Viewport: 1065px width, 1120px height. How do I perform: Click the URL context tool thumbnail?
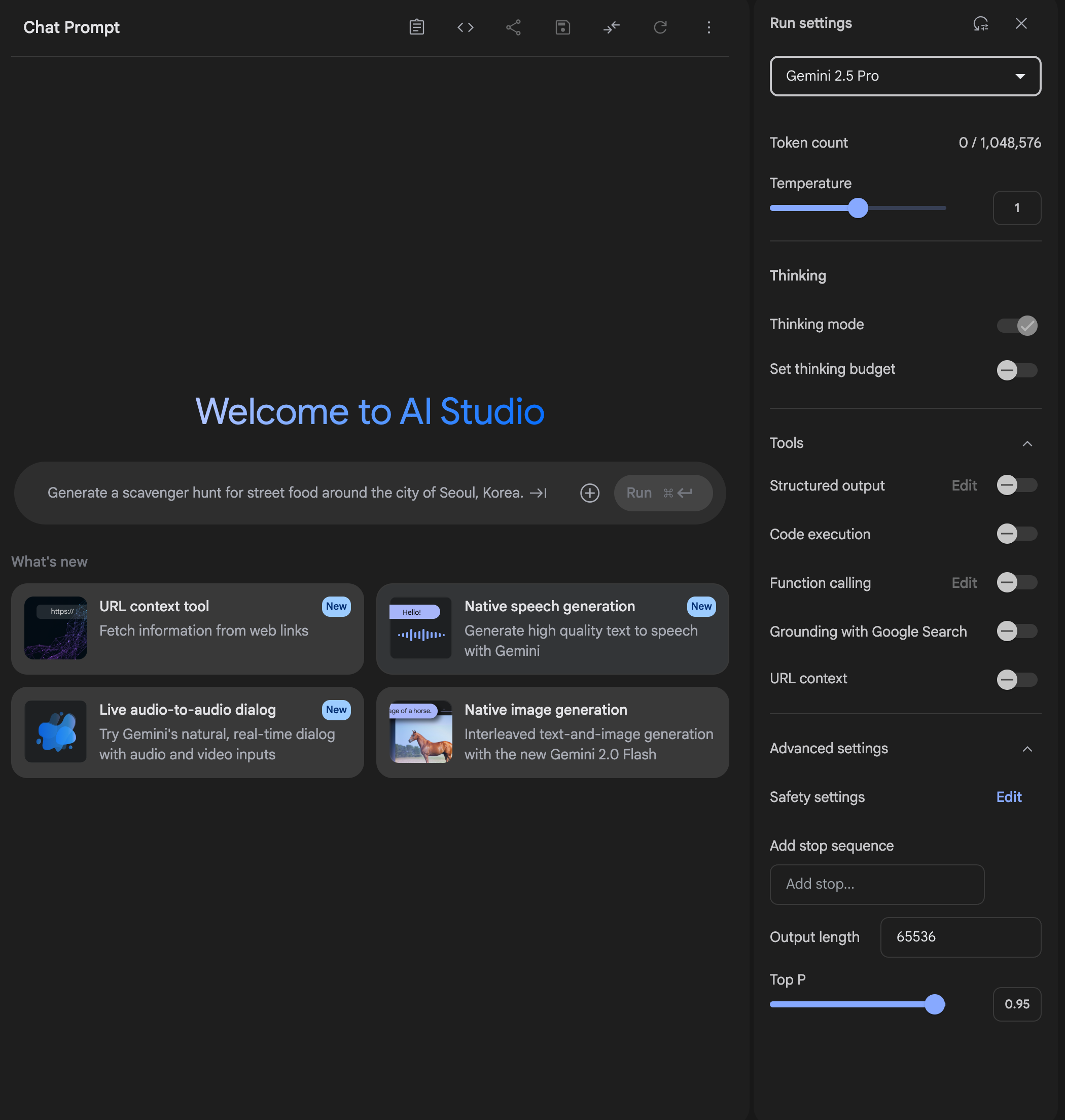pos(56,628)
